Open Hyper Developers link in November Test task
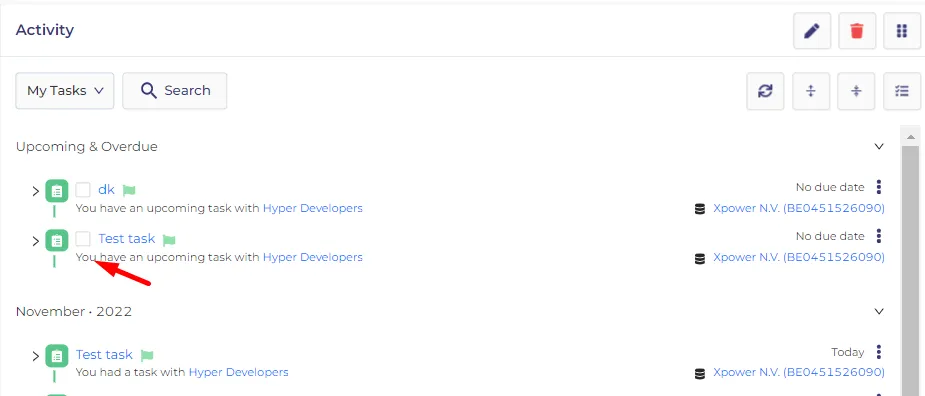This screenshot has width=925, height=396. tap(238, 372)
